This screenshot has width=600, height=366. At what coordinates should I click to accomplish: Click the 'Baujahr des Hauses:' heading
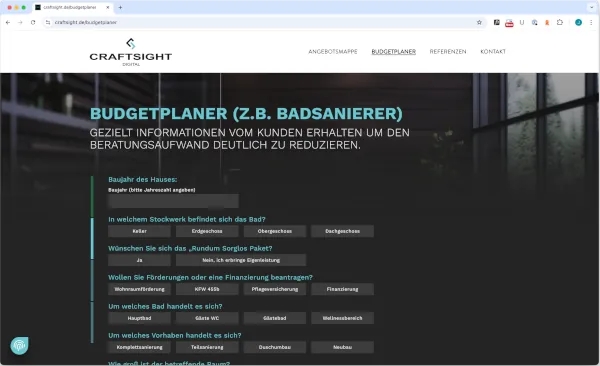pyautogui.click(x=143, y=180)
